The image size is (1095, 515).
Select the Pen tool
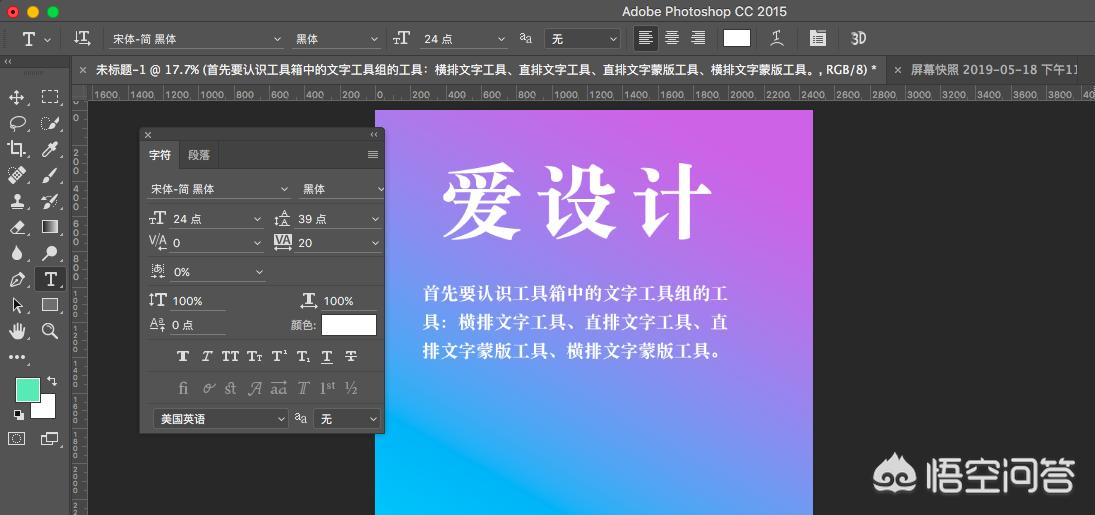pos(17,280)
